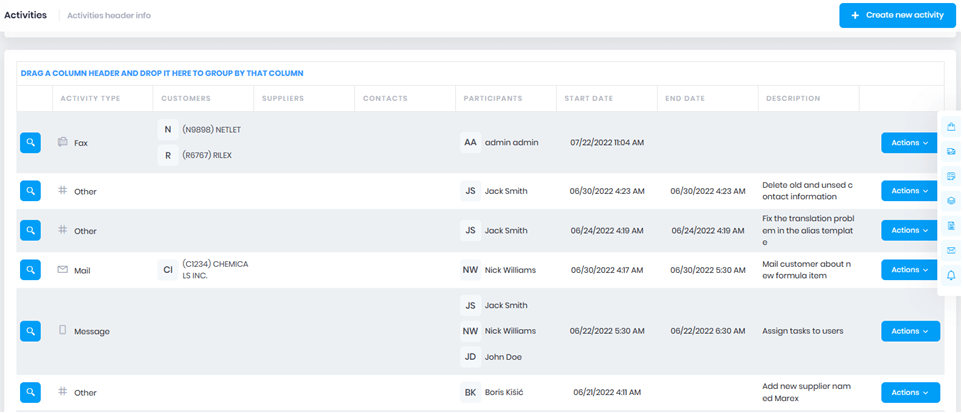Sort by Suppliers column header
Image resolution: width=963 pixels, height=413 pixels.
pos(283,98)
